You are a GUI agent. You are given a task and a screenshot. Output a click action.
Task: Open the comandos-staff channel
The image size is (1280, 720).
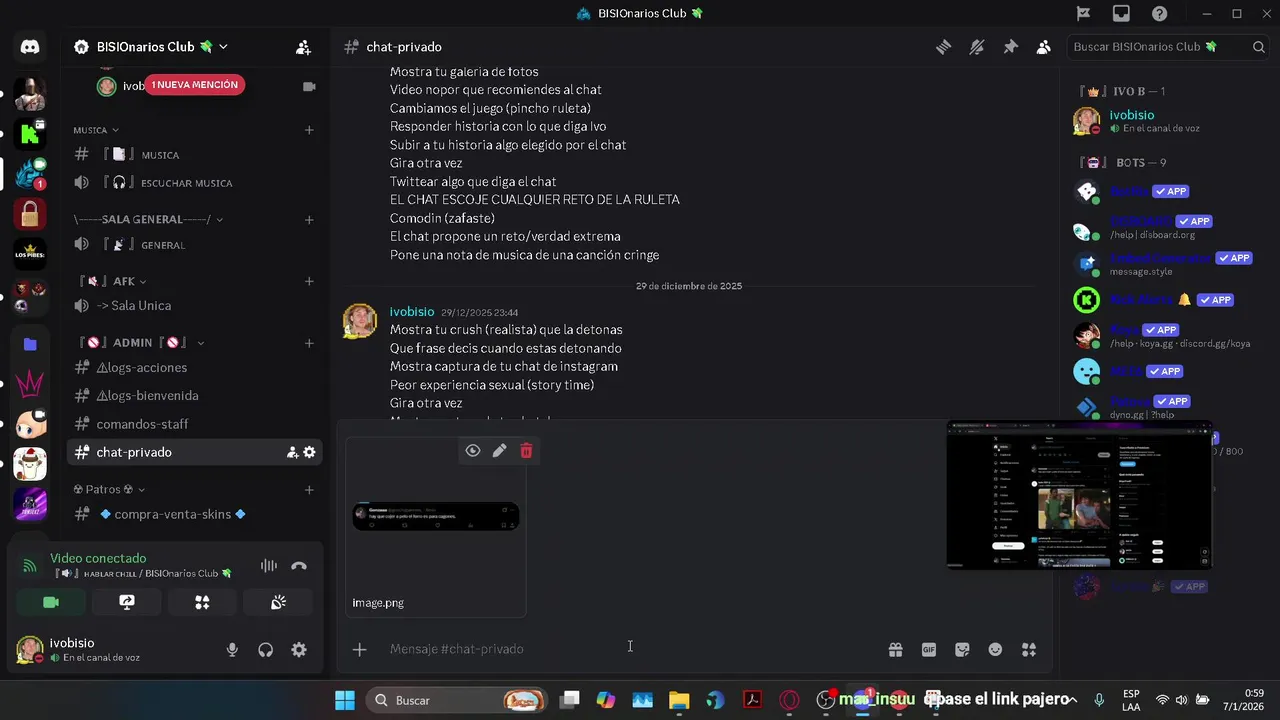(194, 424)
